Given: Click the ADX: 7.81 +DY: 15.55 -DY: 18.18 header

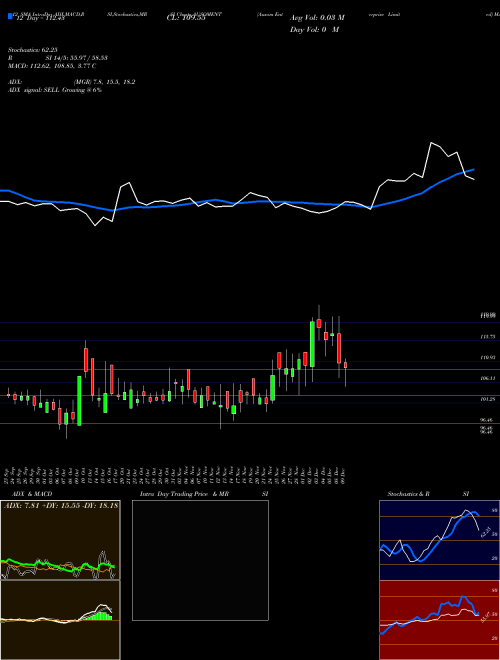Looking at the screenshot, I should tap(61, 505).
